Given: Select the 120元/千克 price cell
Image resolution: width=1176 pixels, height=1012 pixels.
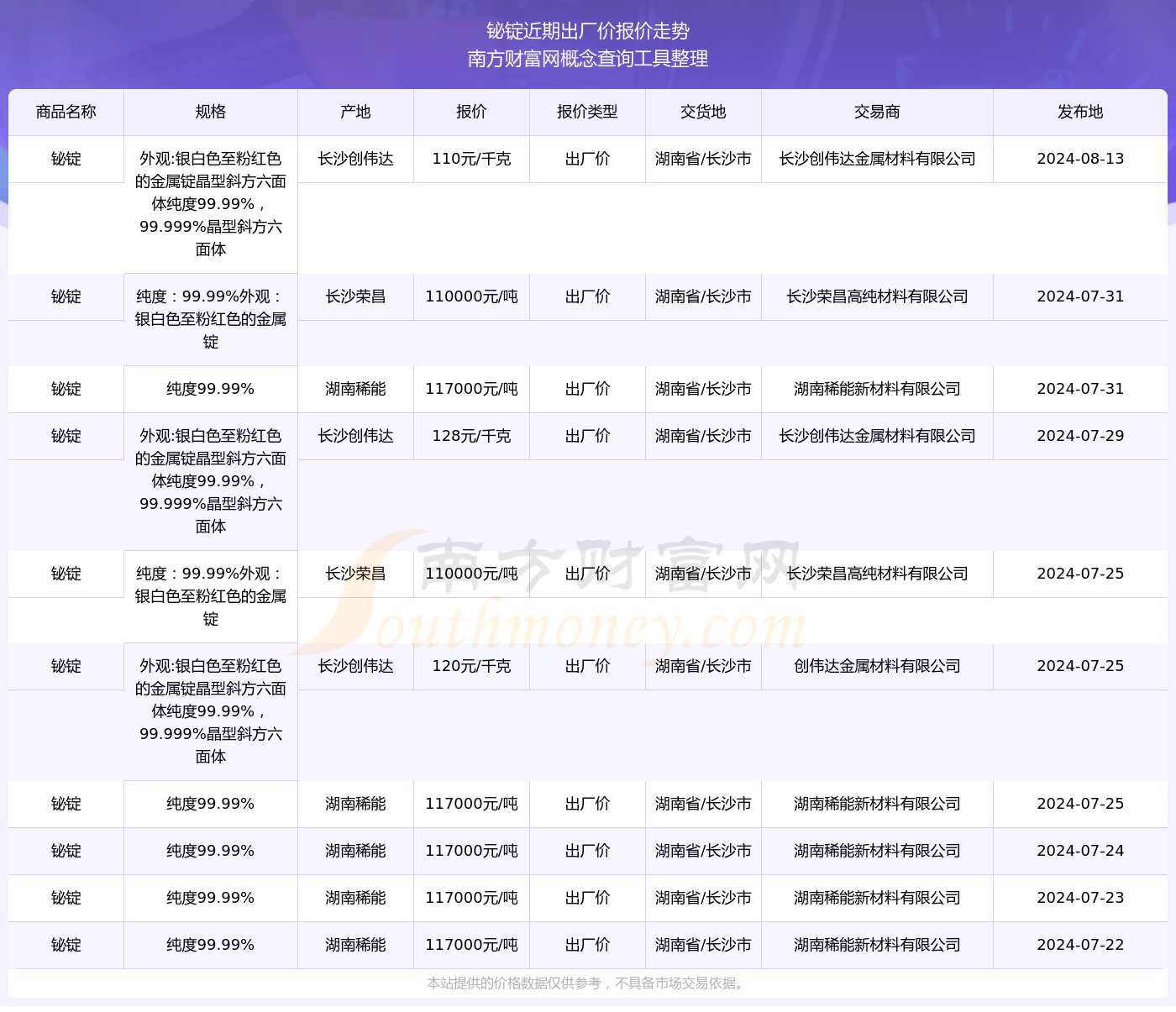Looking at the screenshot, I should [471, 666].
